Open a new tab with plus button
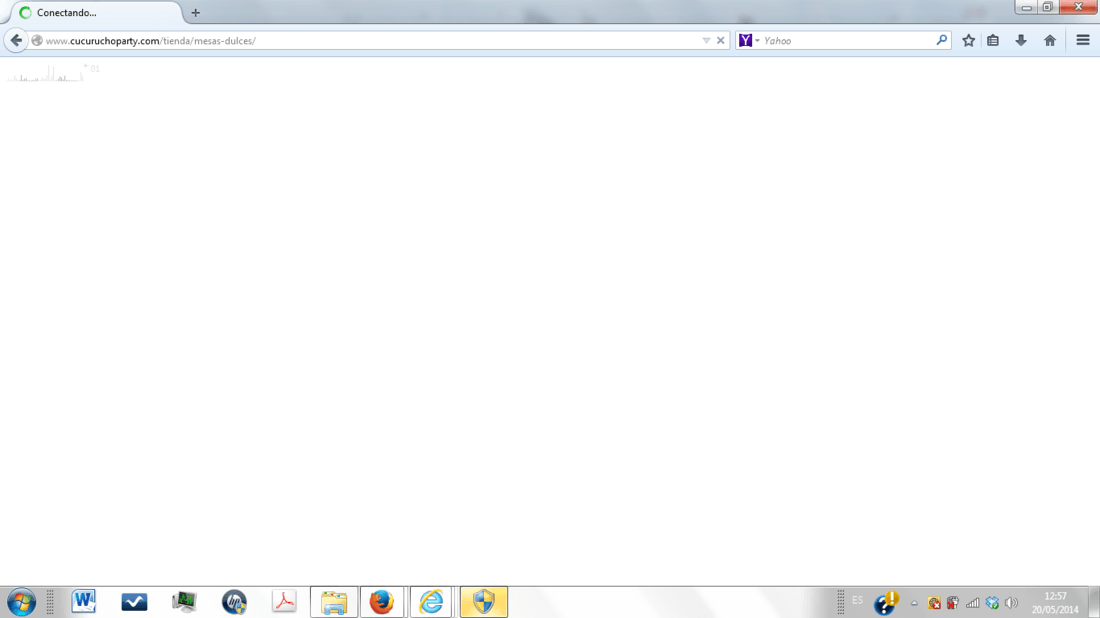 click(195, 13)
